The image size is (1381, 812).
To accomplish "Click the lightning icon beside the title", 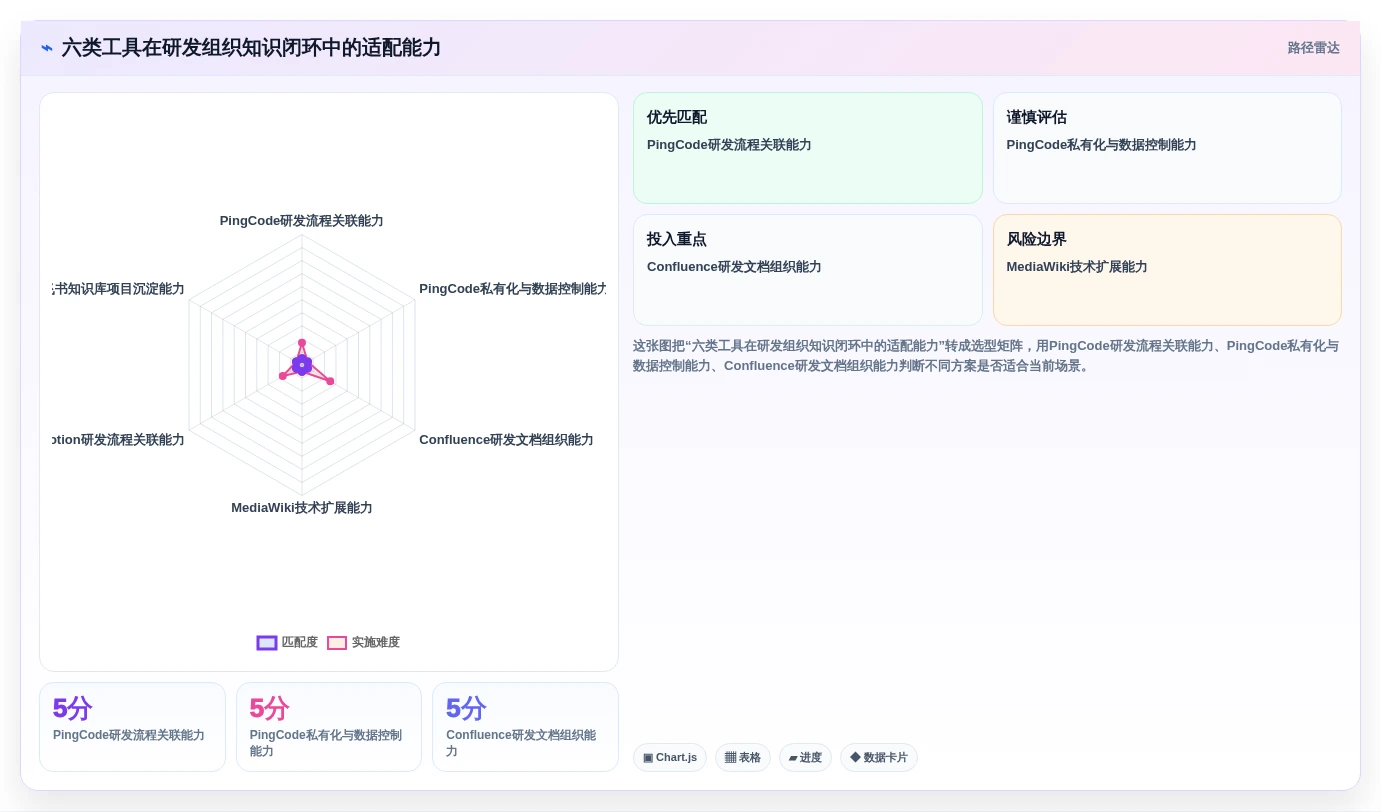I will (x=47, y=48).
